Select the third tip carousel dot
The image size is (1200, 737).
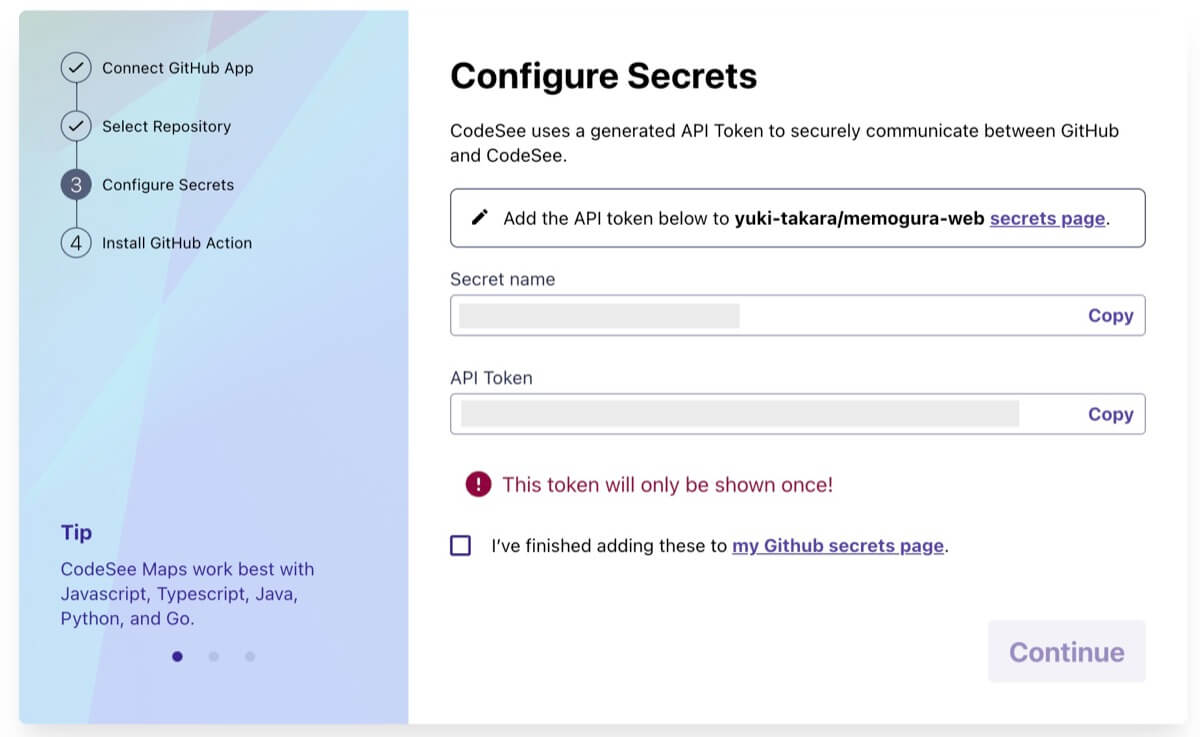250,657
